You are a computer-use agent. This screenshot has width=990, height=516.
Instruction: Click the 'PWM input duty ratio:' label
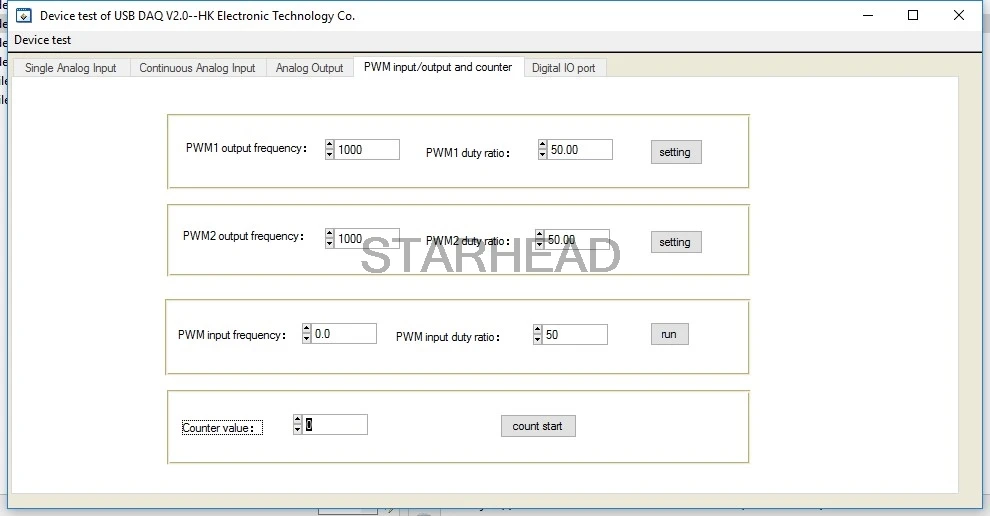click(x=448, y=337)
